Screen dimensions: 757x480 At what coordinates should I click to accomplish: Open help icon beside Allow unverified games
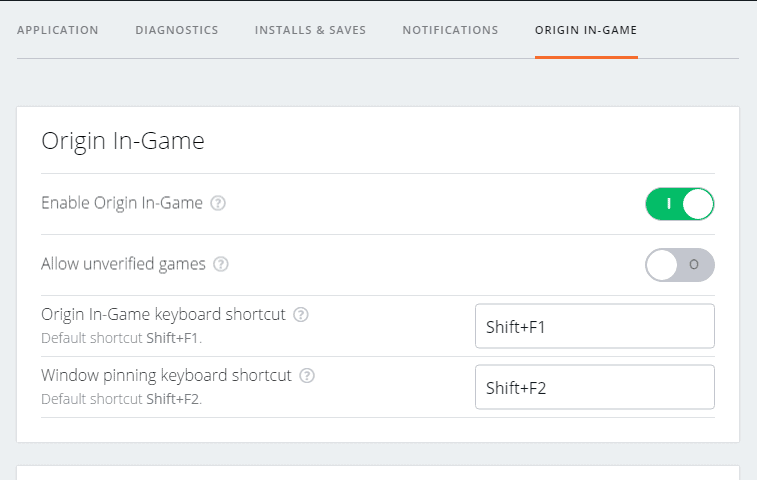(221, 264)
